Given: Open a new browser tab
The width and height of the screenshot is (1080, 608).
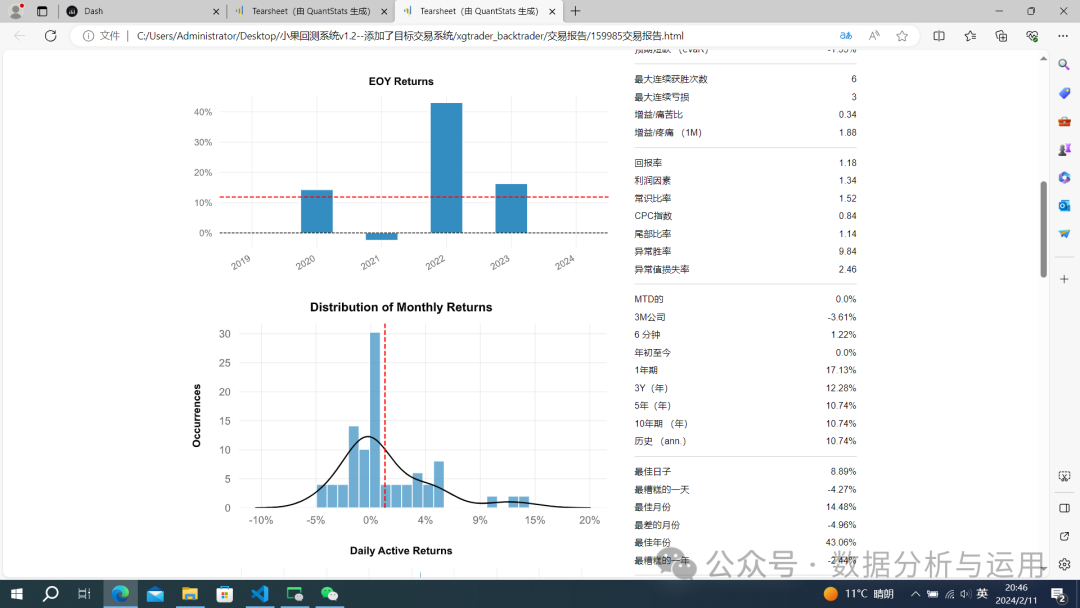Looking at the screenshot, I should pyautogui.click(x=576, y=11).
